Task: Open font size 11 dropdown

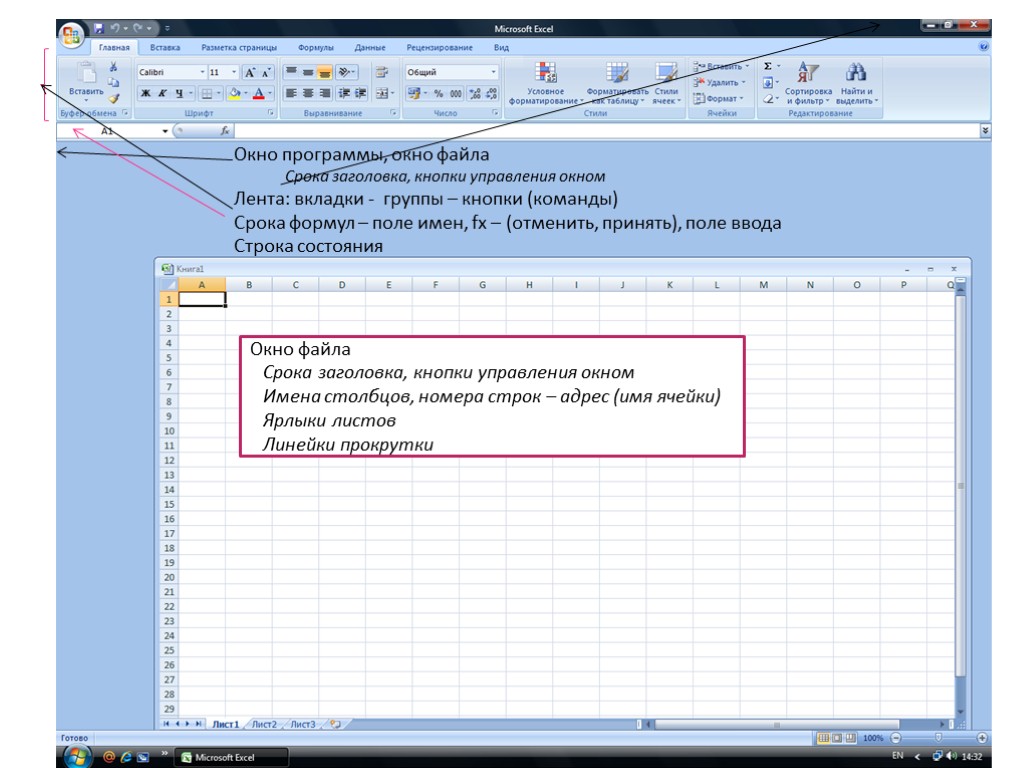Action: (x=234, y=72)
